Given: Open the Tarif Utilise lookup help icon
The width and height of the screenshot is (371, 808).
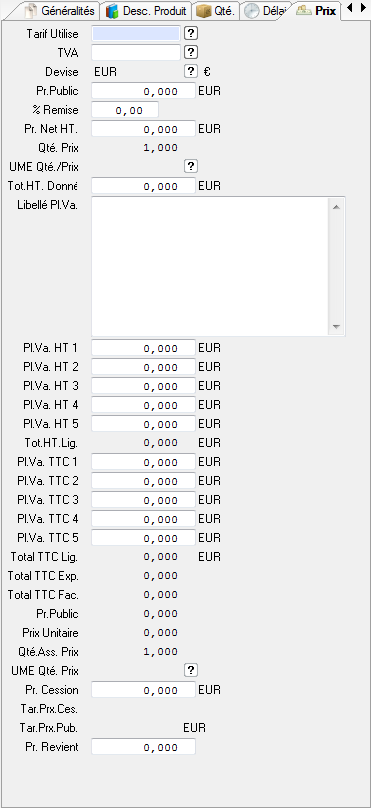Looking at the screenshot, I should pyautogui.click(x=191, y=34).
